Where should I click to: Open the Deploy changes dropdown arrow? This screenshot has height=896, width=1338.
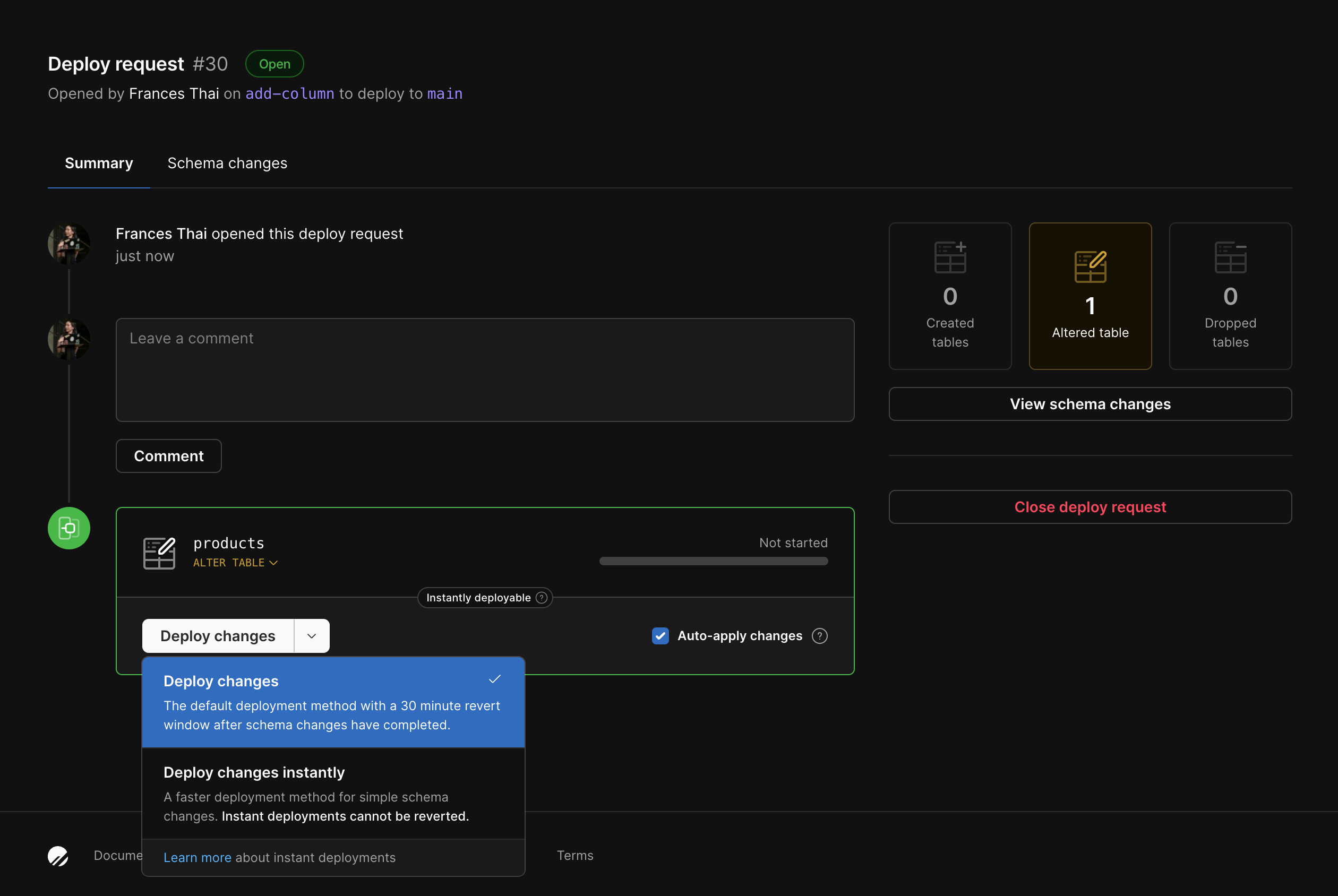pyautogui.click(x=311, y=635)
